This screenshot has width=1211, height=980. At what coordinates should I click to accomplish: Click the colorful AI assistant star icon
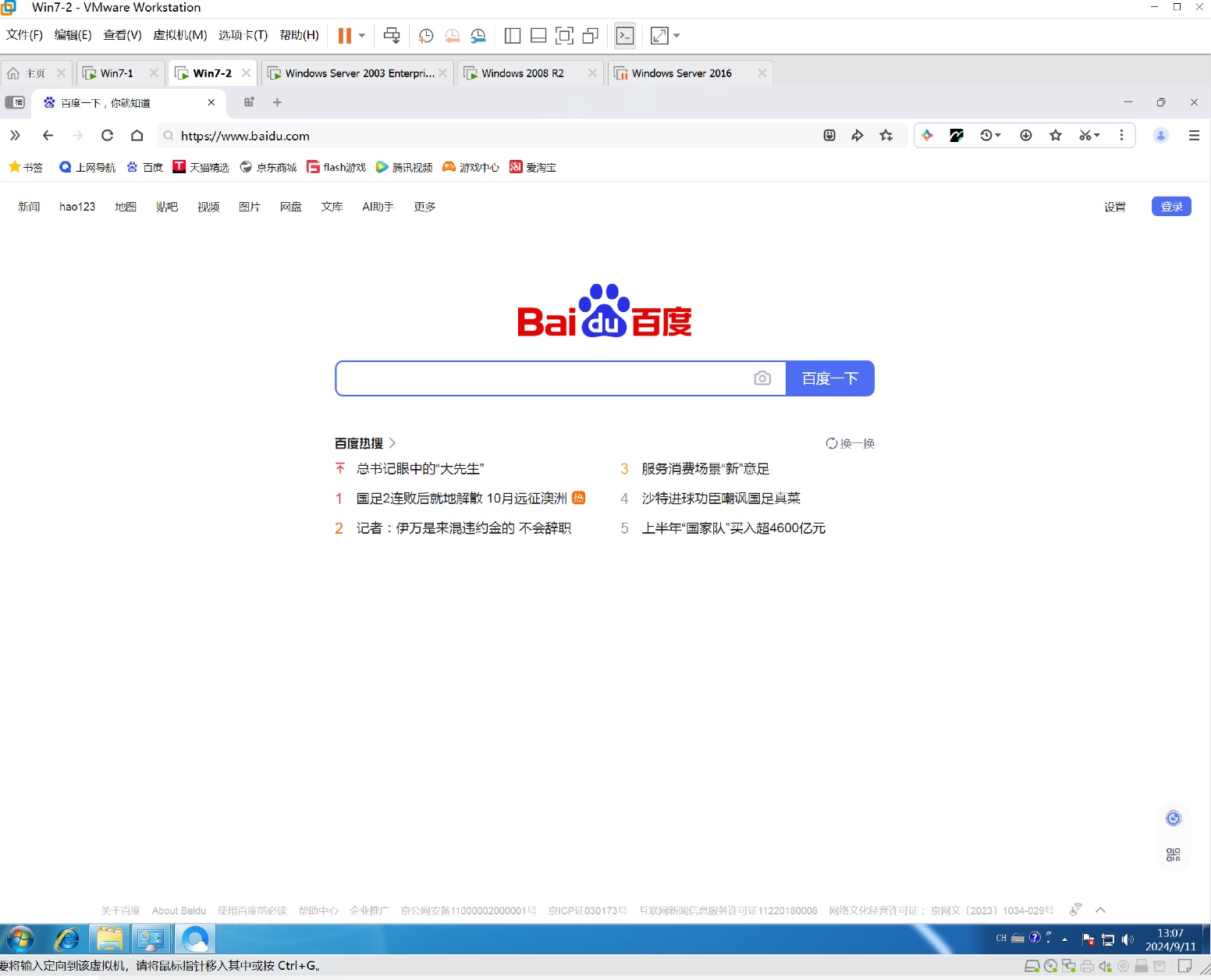927,135
